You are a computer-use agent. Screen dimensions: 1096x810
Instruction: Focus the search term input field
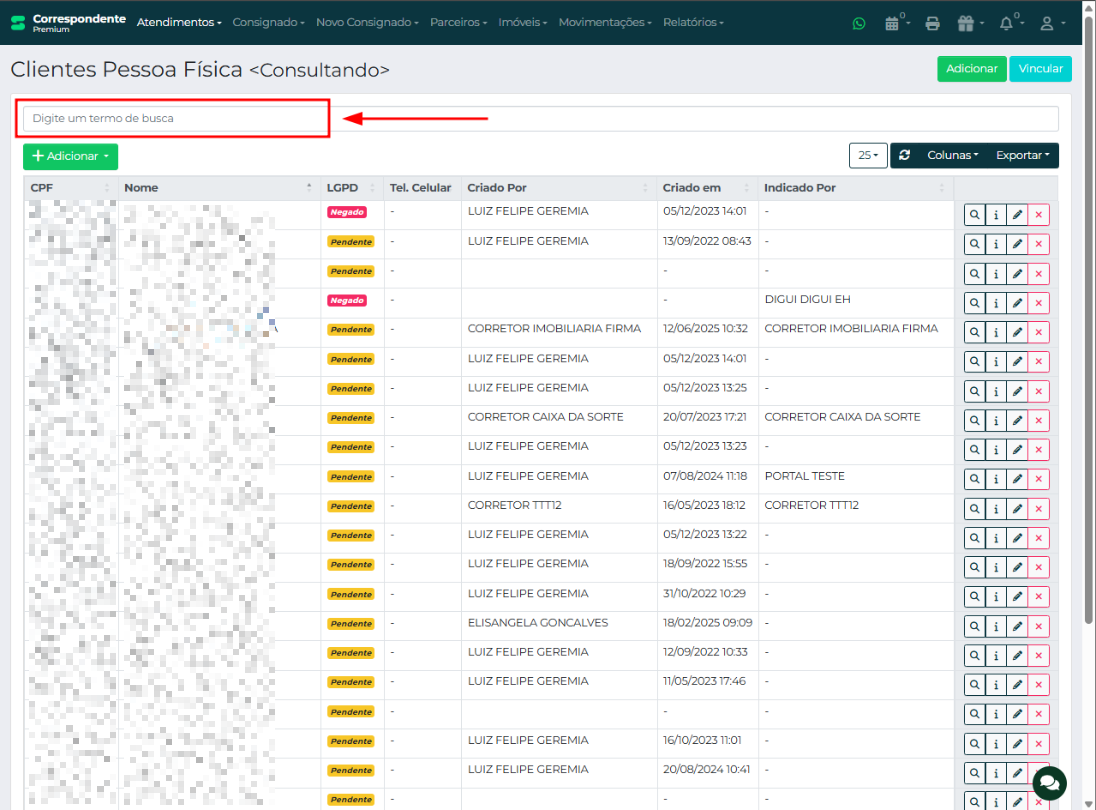tap(540, 118)
